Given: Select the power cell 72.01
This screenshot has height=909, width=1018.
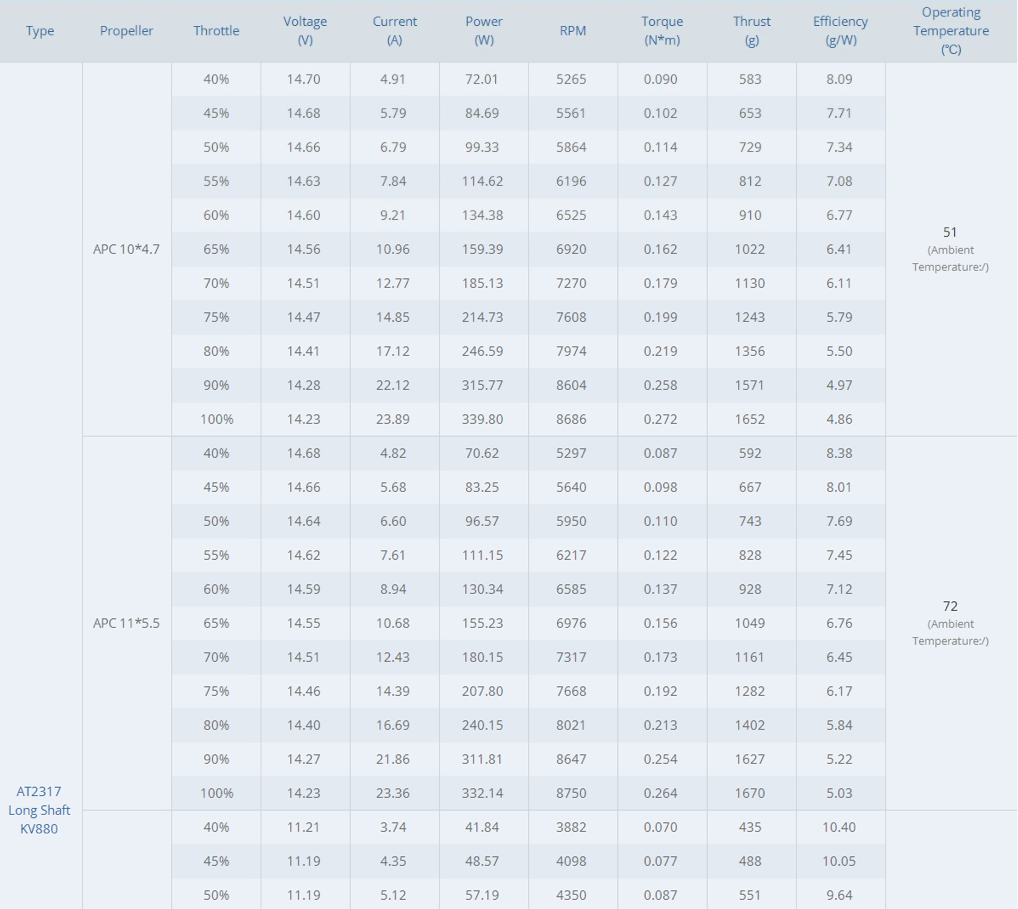Looking at the screenshot, I should coord(482,79).
